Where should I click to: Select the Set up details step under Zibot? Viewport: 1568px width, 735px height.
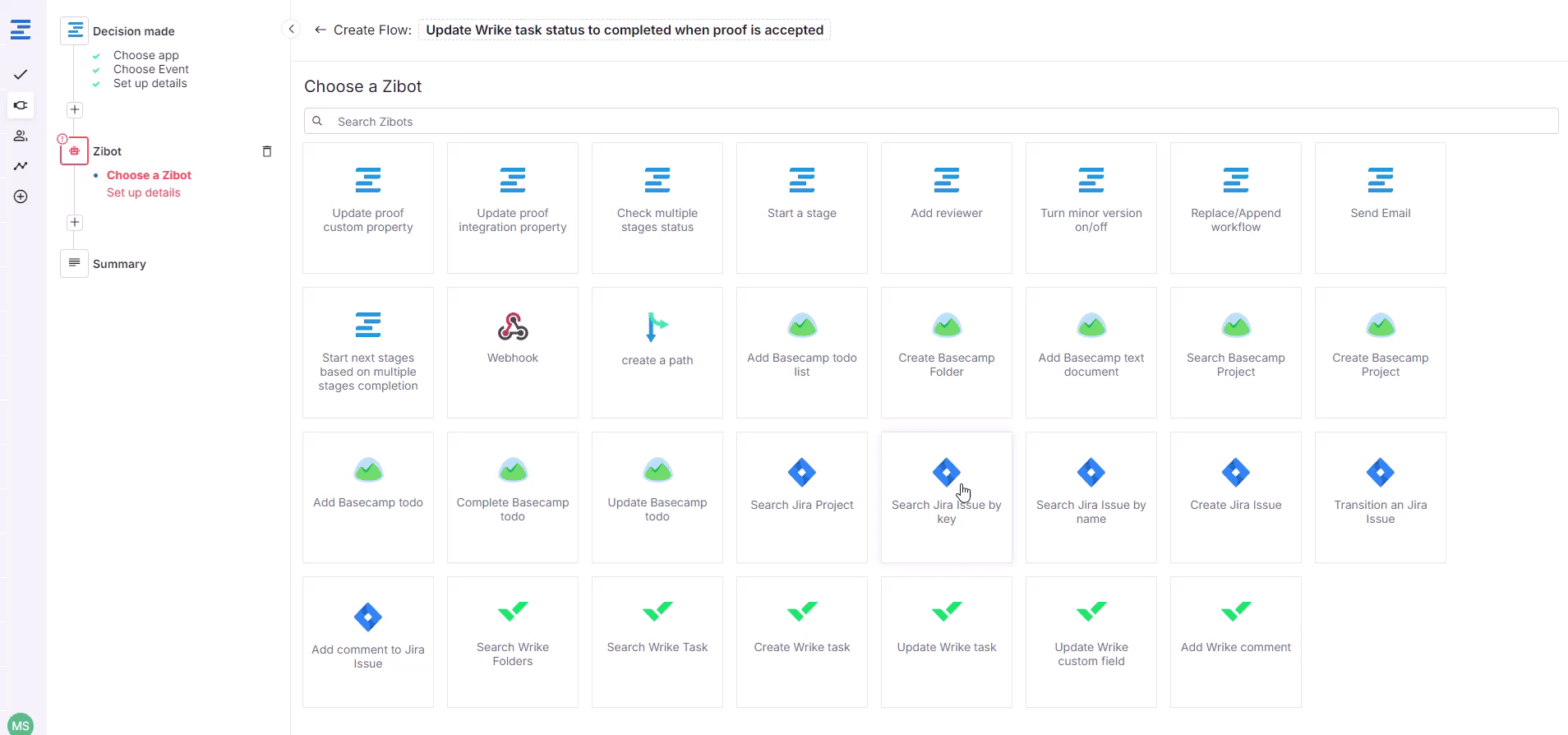coord(144,192)
